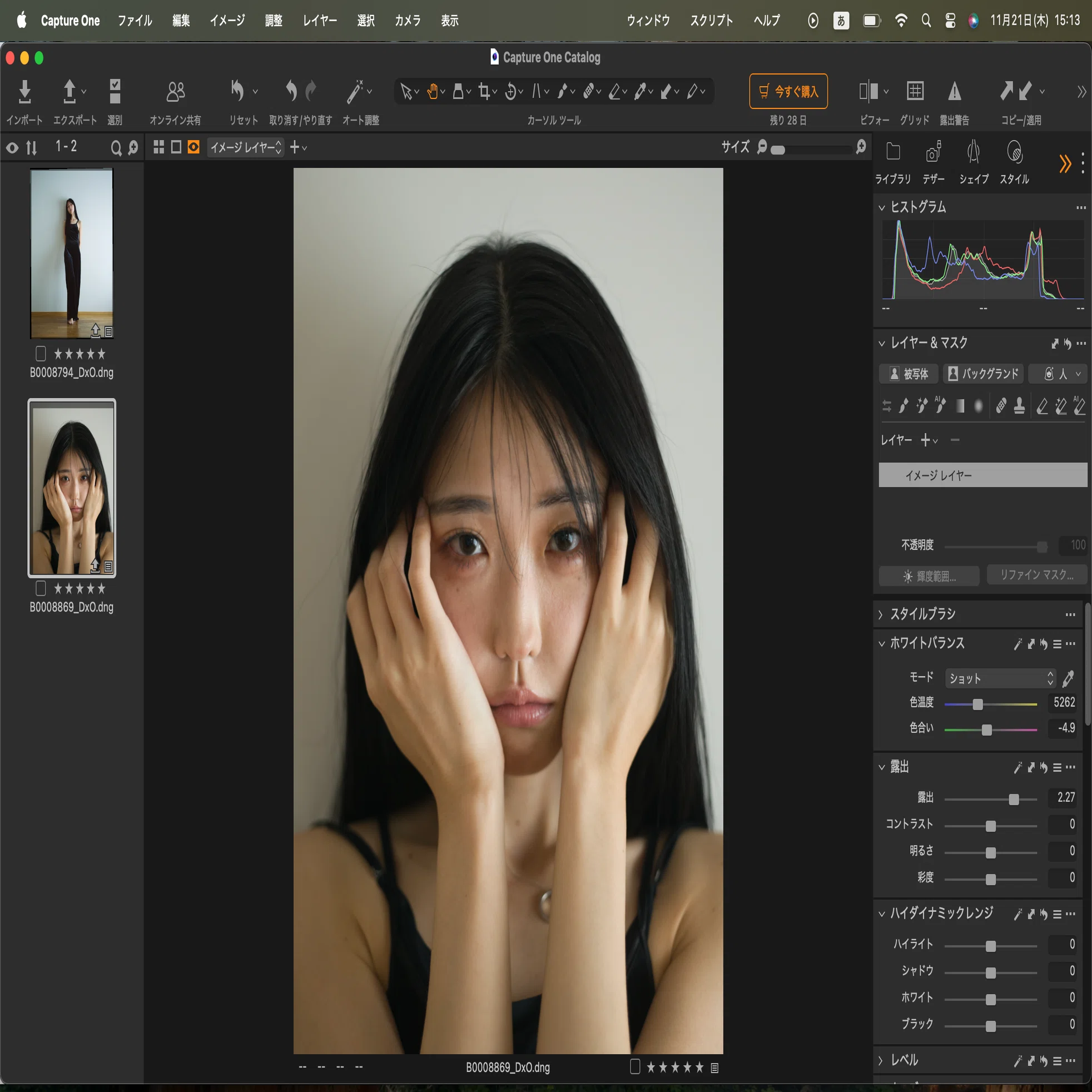Collapse the ヒストグラム panel
The height and width of the screenshot is (1092, 1092).
click(x=881, y=207)
